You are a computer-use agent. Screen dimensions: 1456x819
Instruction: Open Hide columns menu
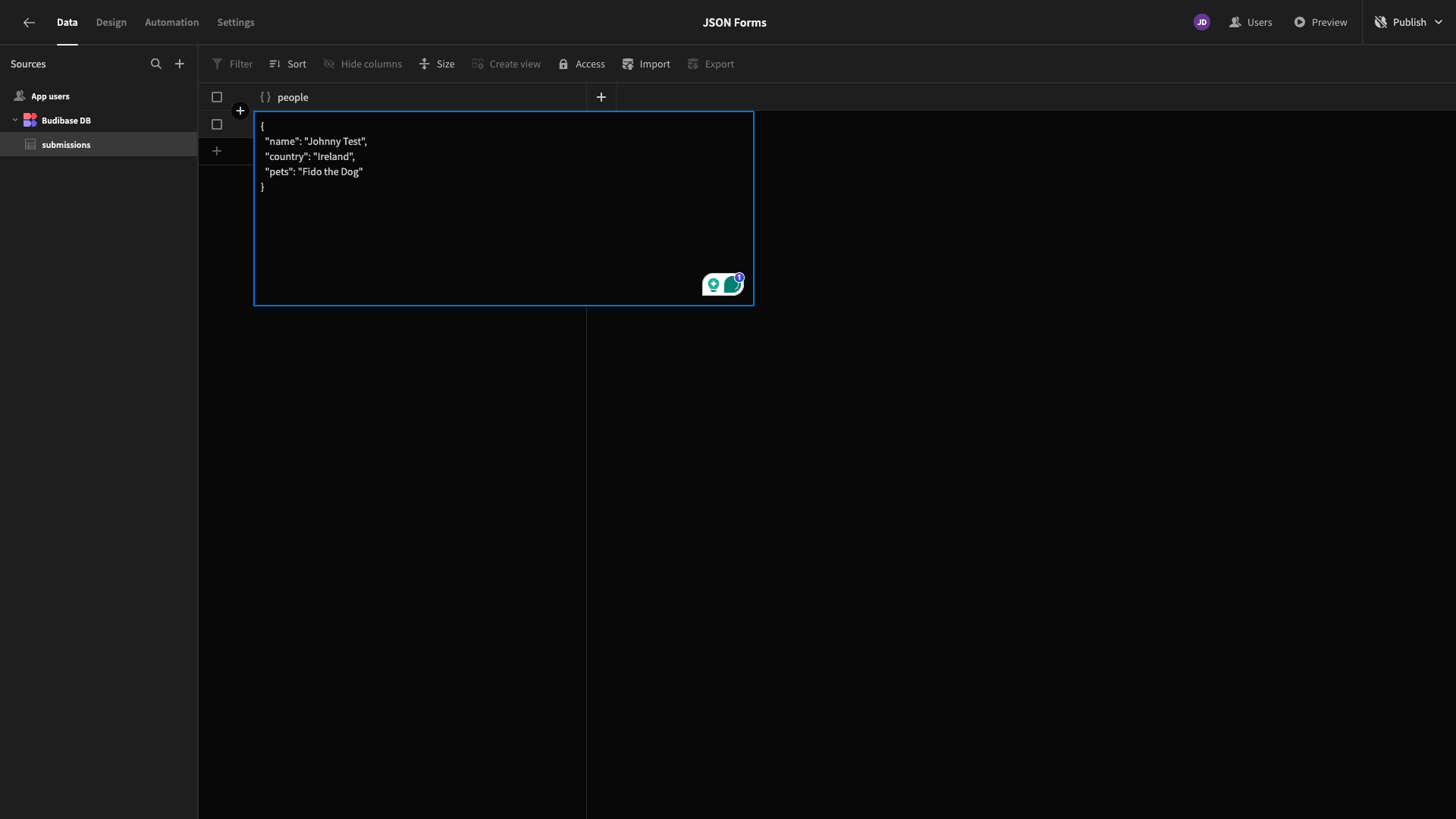click(x=362, y=64)
